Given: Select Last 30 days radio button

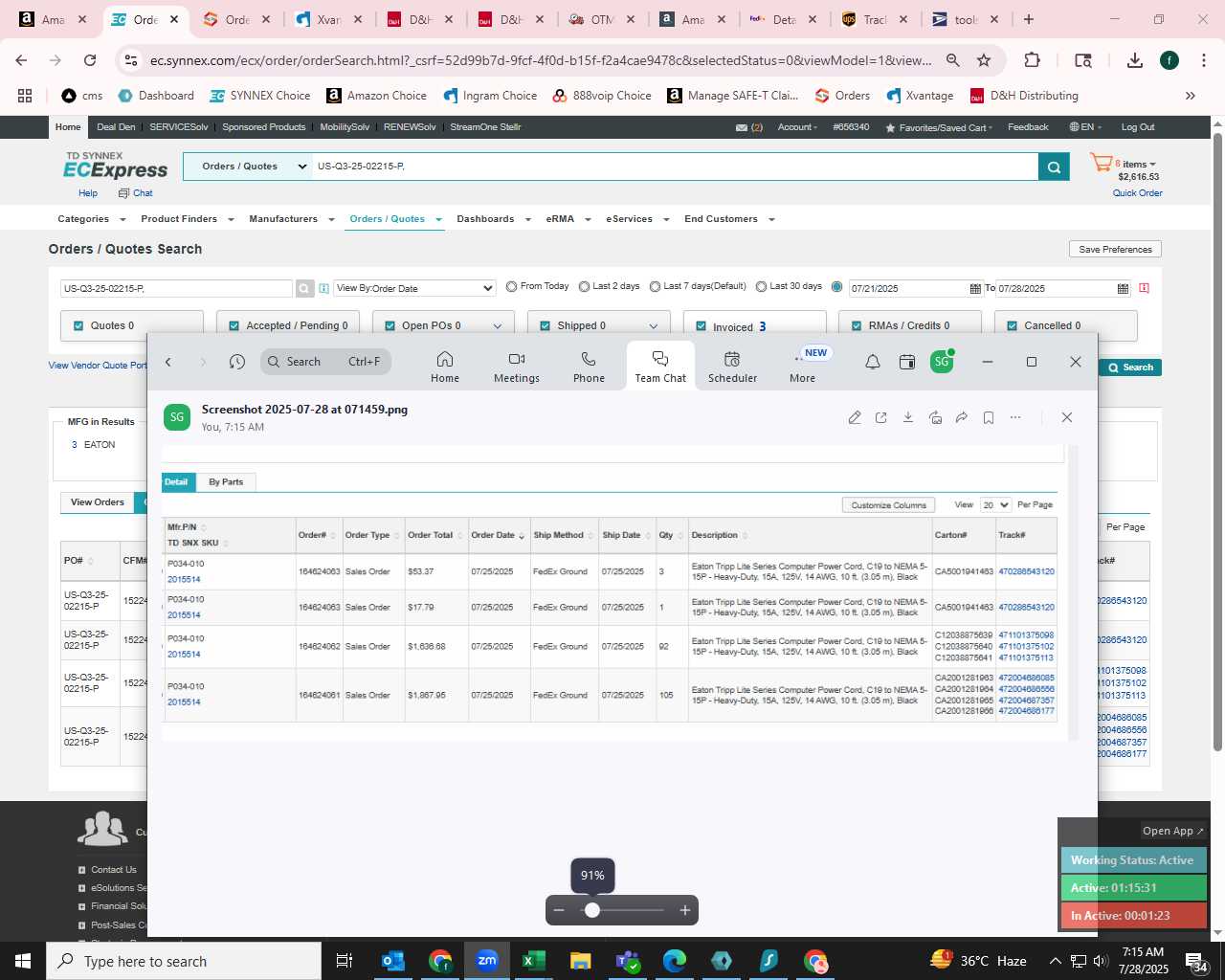Looking at the screenshot, I should click(762, 286).
